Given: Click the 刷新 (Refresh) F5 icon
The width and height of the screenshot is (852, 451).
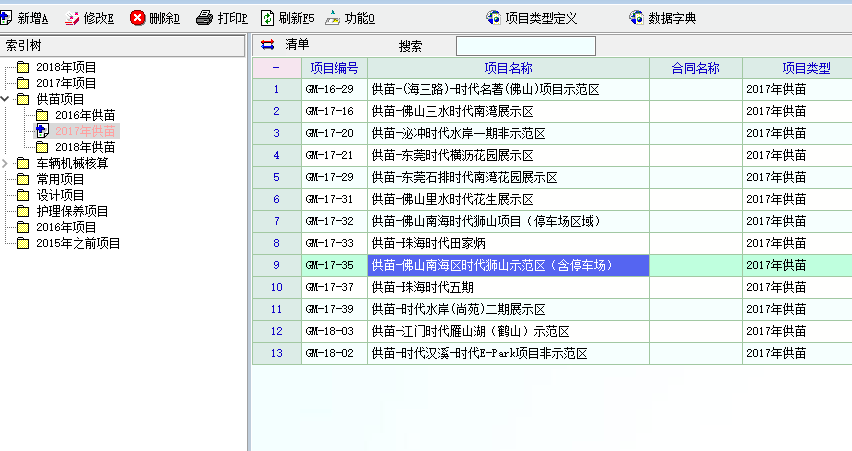Looking at the screenshot, I should 267,18.
